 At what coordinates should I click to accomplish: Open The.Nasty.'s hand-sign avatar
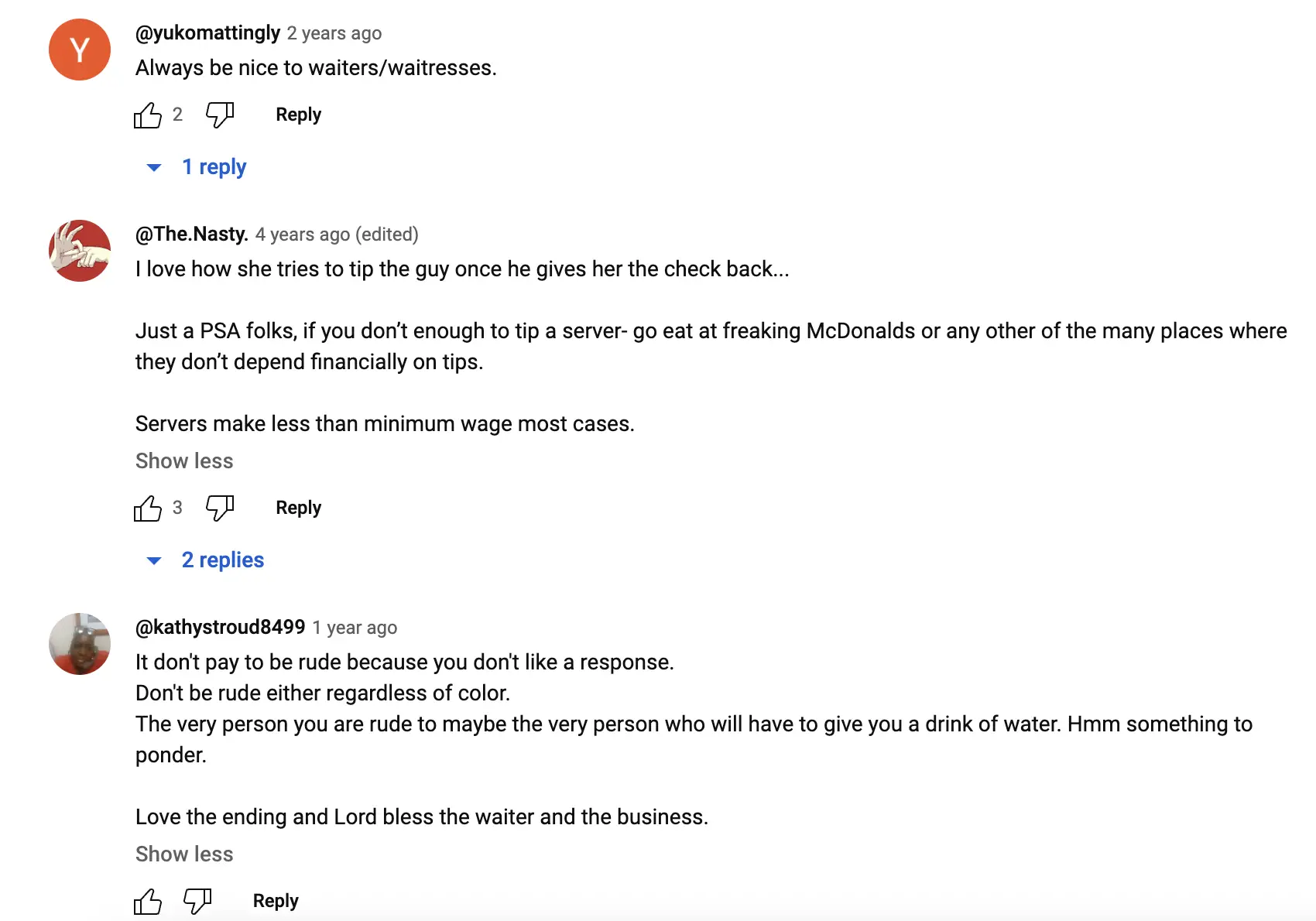(80, 251)
